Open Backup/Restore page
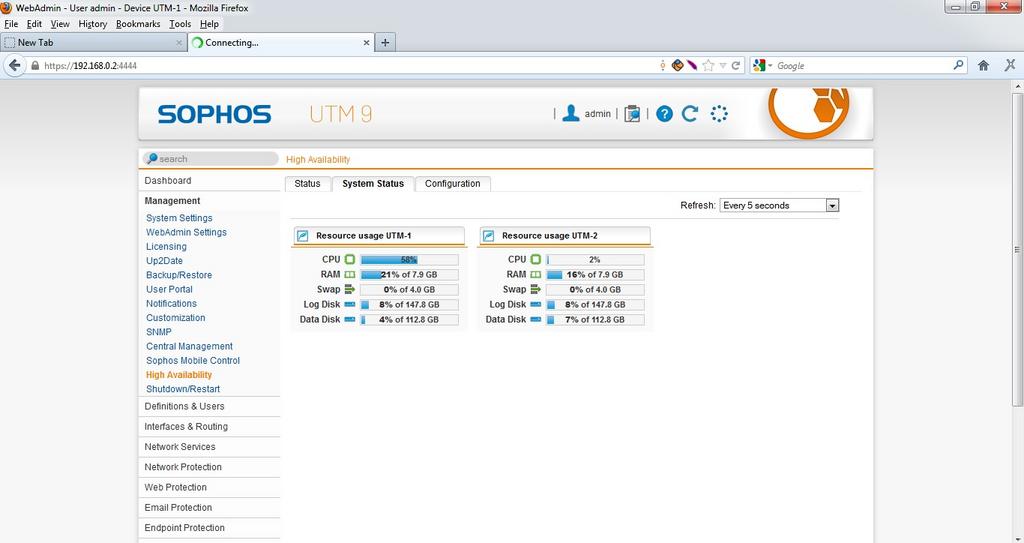Viewport: 1024px width, 543px height. pyautogui.click(x=179, y=275)
